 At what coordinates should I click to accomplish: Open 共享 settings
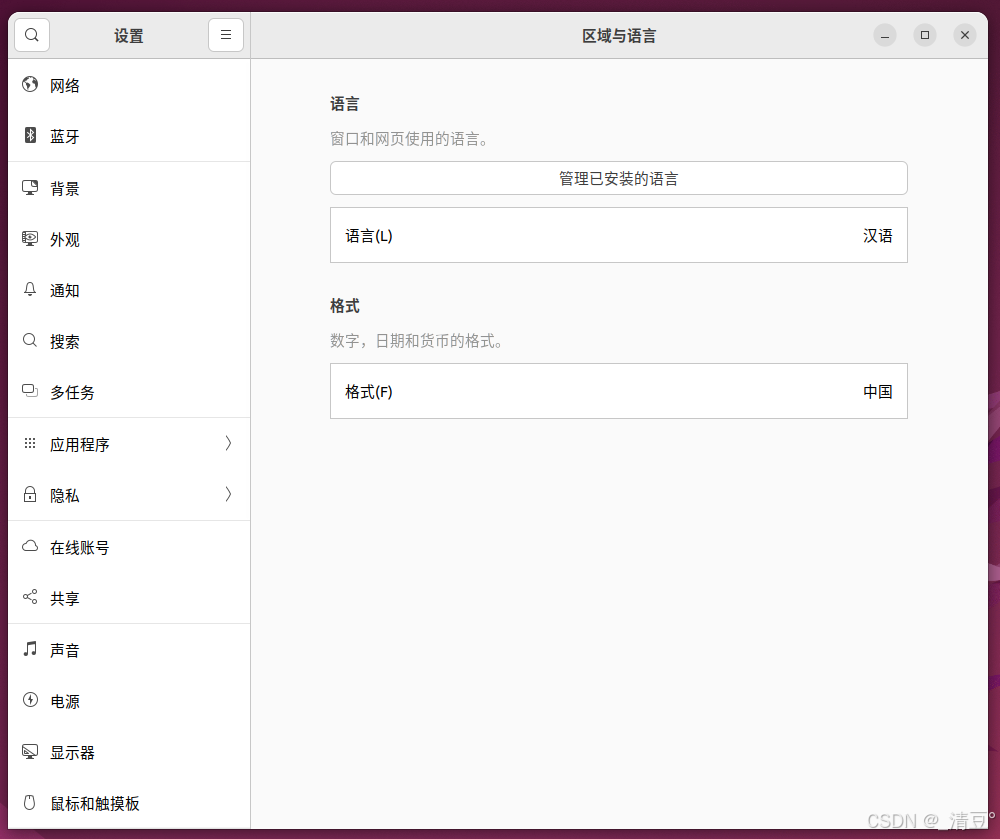pyautogui.click(x=129, y=599)
